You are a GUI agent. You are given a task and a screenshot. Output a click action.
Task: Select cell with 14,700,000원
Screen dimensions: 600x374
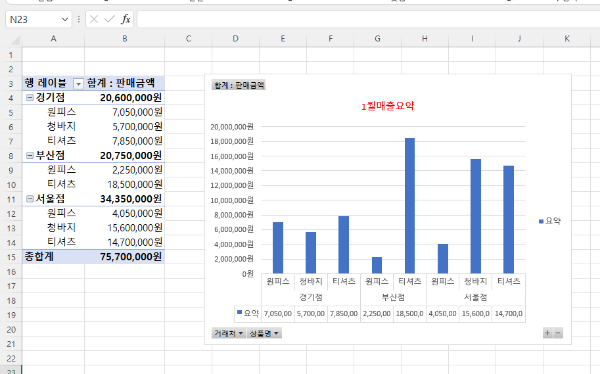(x=125, y=242)
